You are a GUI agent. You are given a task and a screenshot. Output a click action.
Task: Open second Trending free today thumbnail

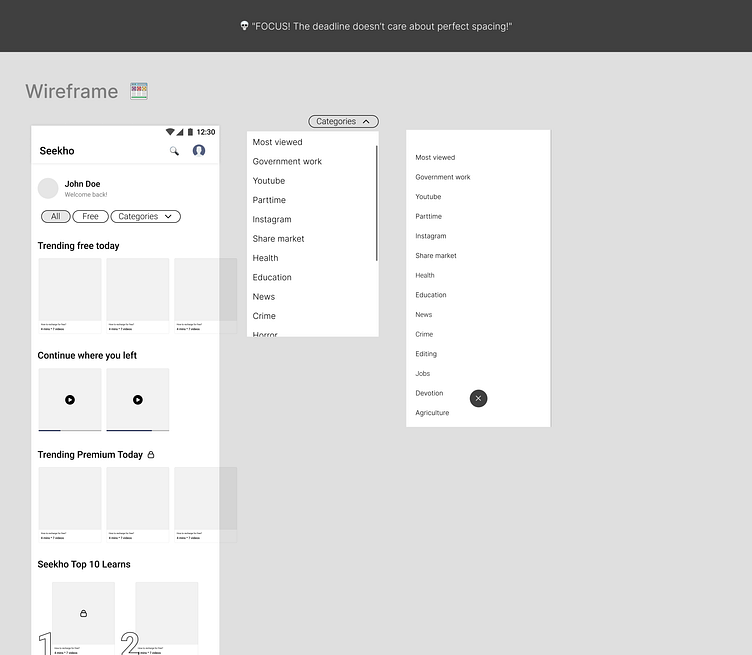[x=138, y=290]
